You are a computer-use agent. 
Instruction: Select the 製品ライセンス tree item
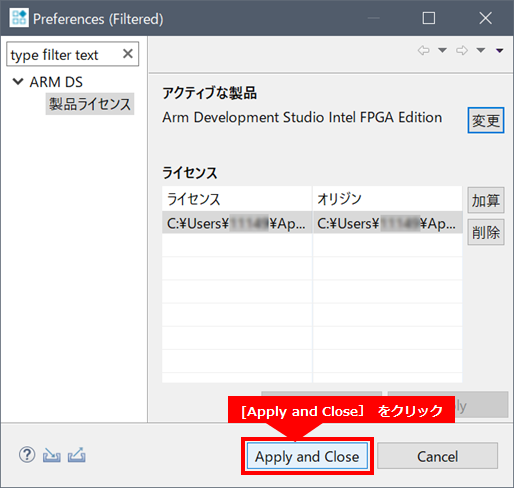[x=90, y=104]
